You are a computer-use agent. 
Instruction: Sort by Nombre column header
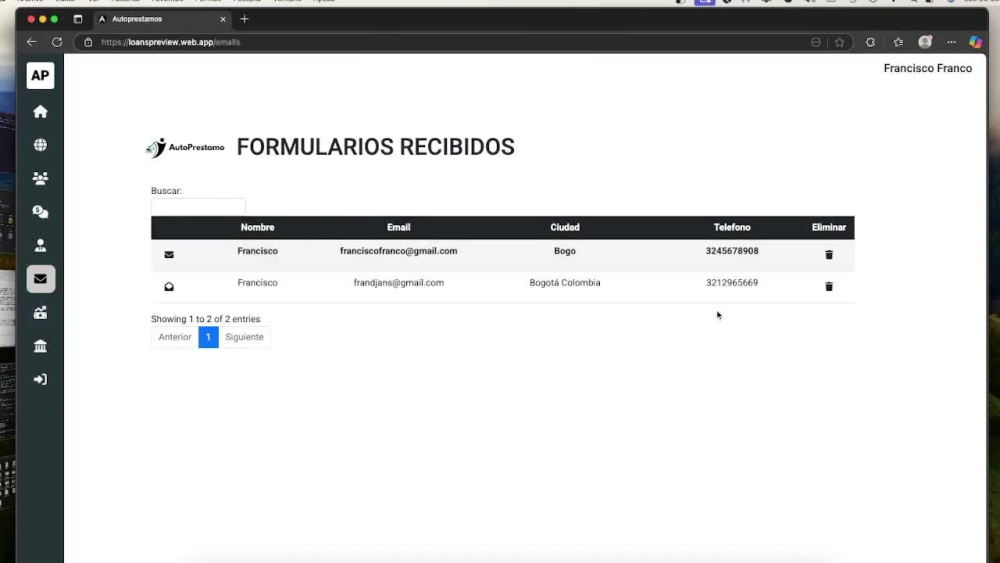tap(257, 228)
